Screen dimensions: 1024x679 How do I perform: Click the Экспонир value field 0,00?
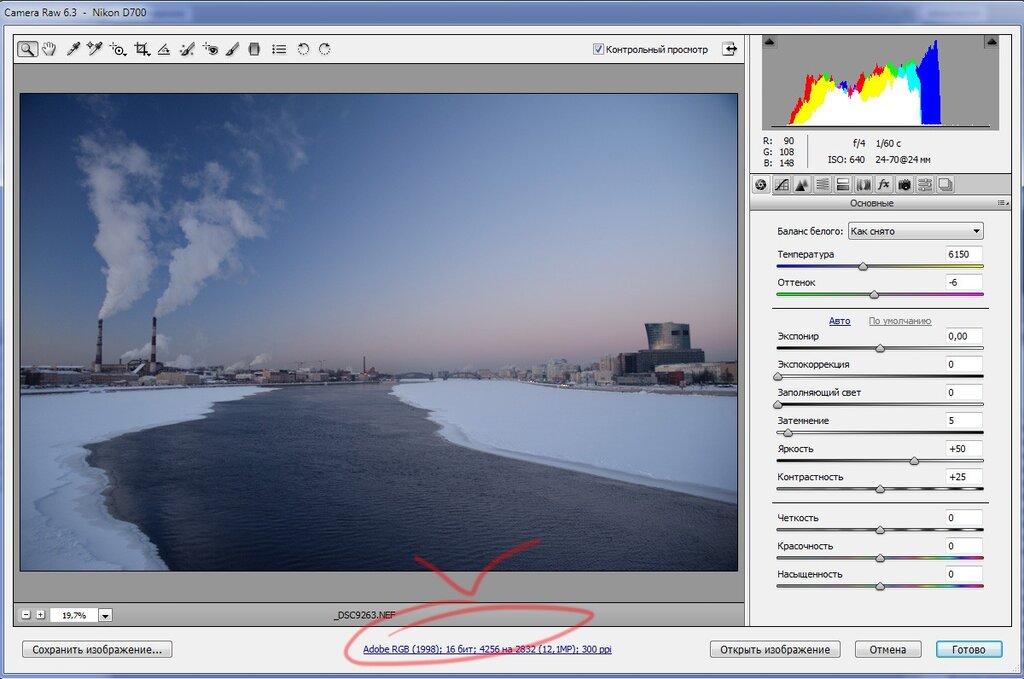coord(963,336)
